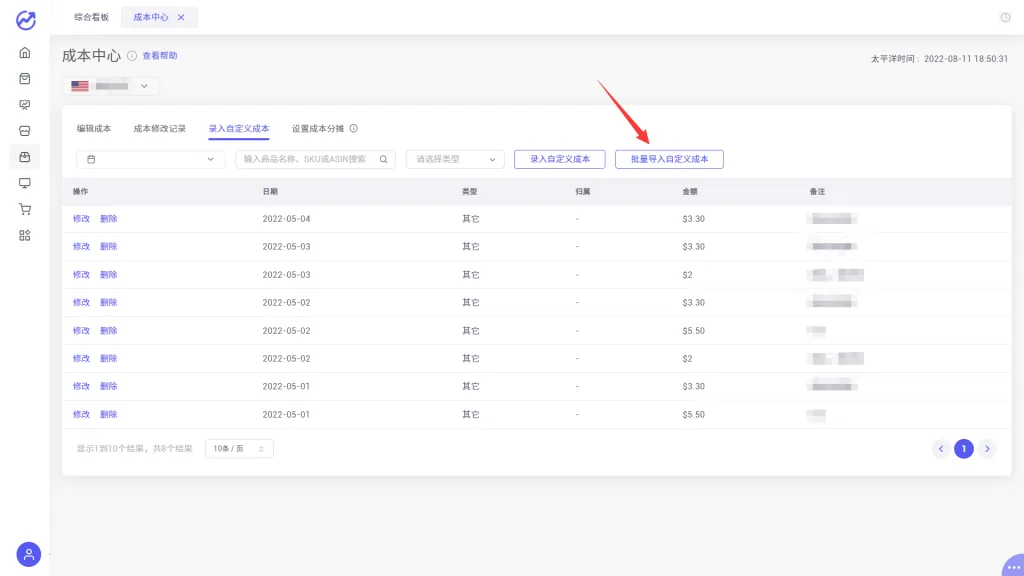
Task: Select page 1 in pagination
Action: [963, 448]
